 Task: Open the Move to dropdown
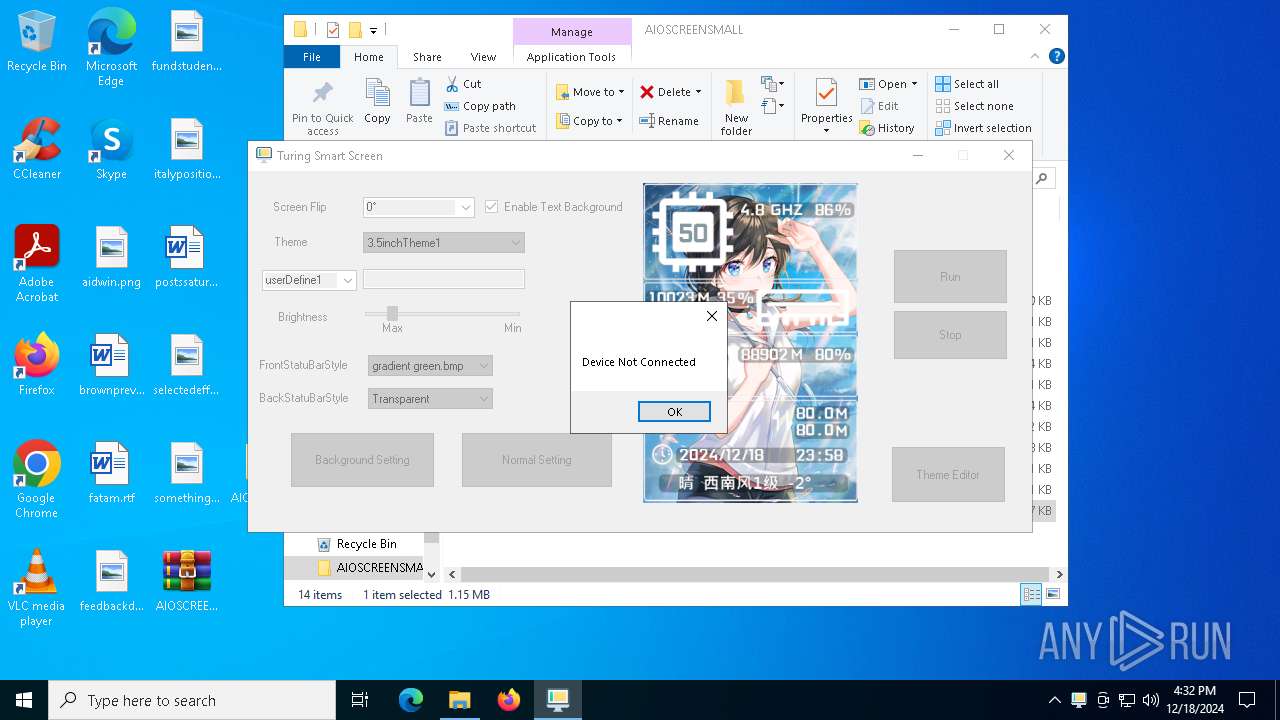590,92
